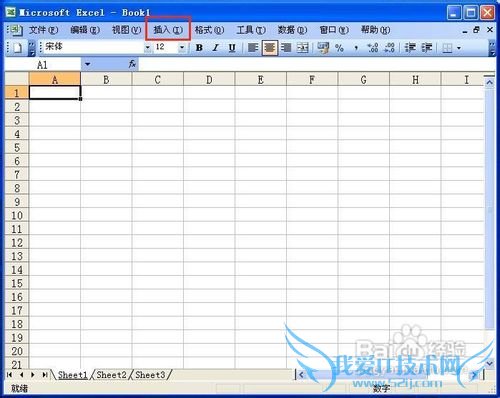Open the 格式 menu
The width and height of the screenshot is (500, 398).
coord(209,30)
